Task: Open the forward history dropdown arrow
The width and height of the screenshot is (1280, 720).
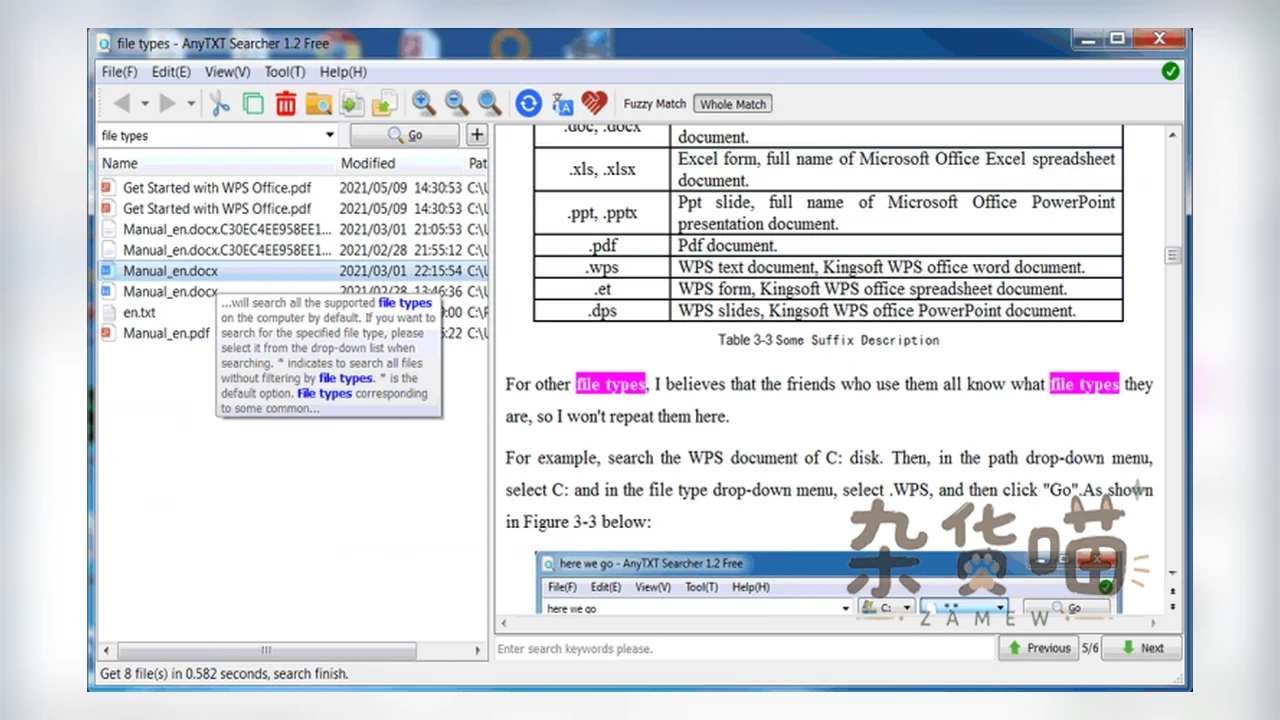Action: (x=191, y=104)
